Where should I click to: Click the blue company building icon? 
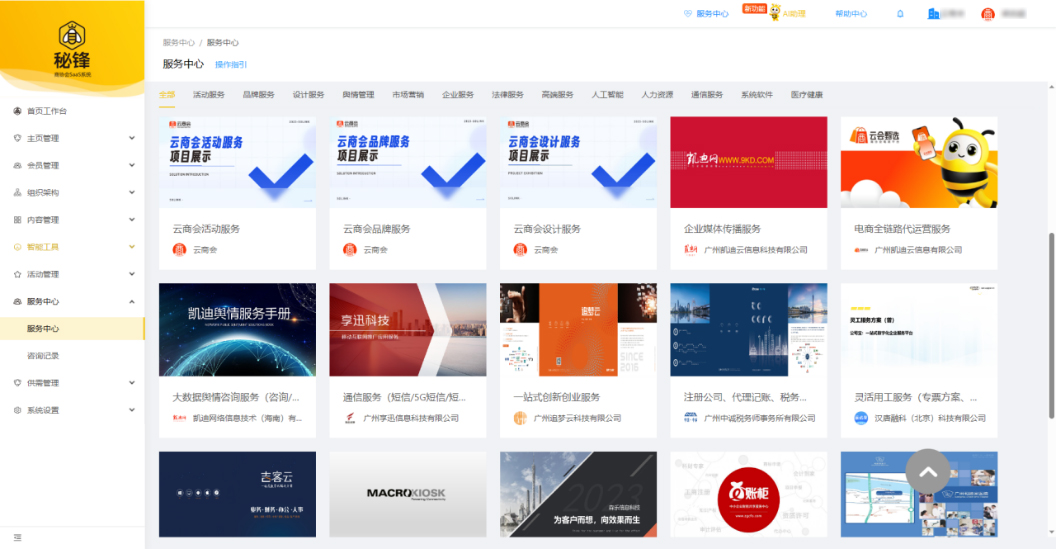[933, 13]
